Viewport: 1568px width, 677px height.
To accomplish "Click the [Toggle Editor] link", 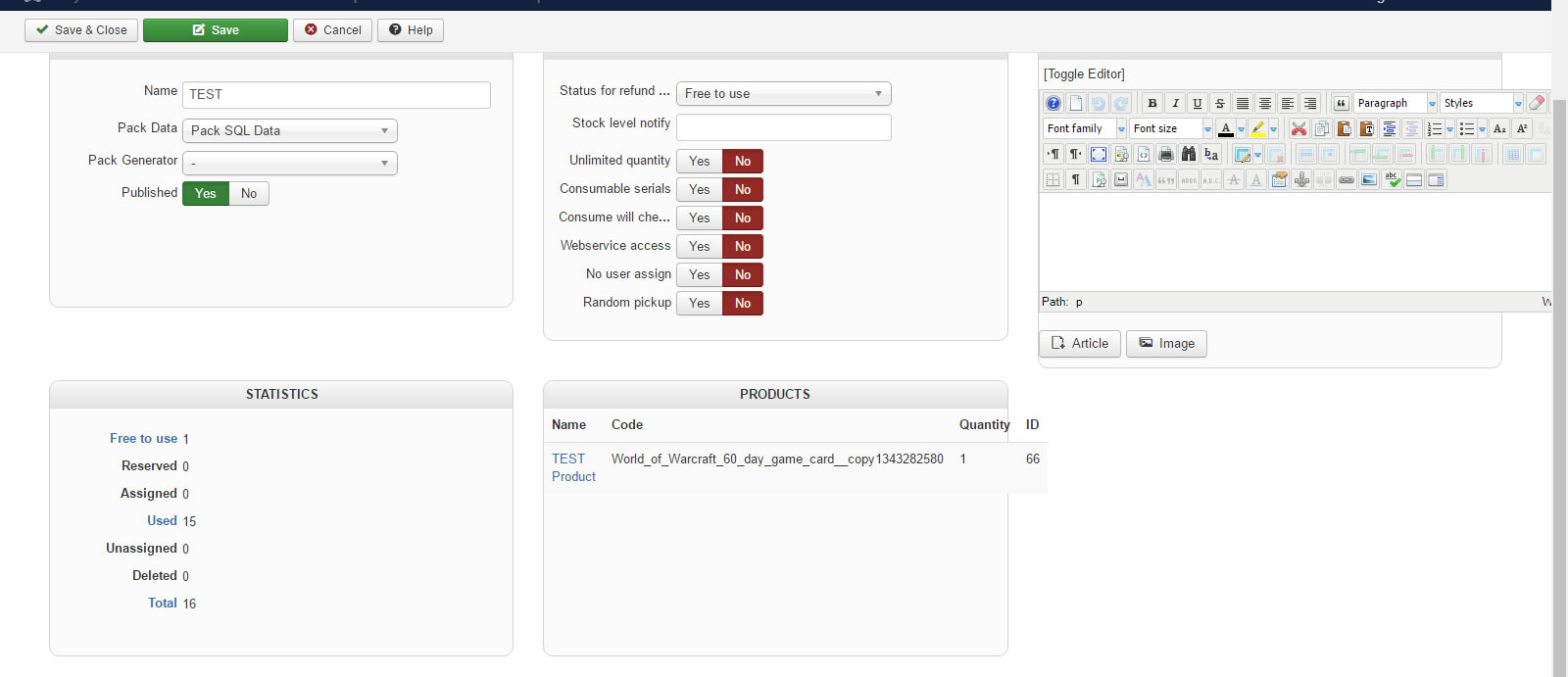I will pos(1084,73).
